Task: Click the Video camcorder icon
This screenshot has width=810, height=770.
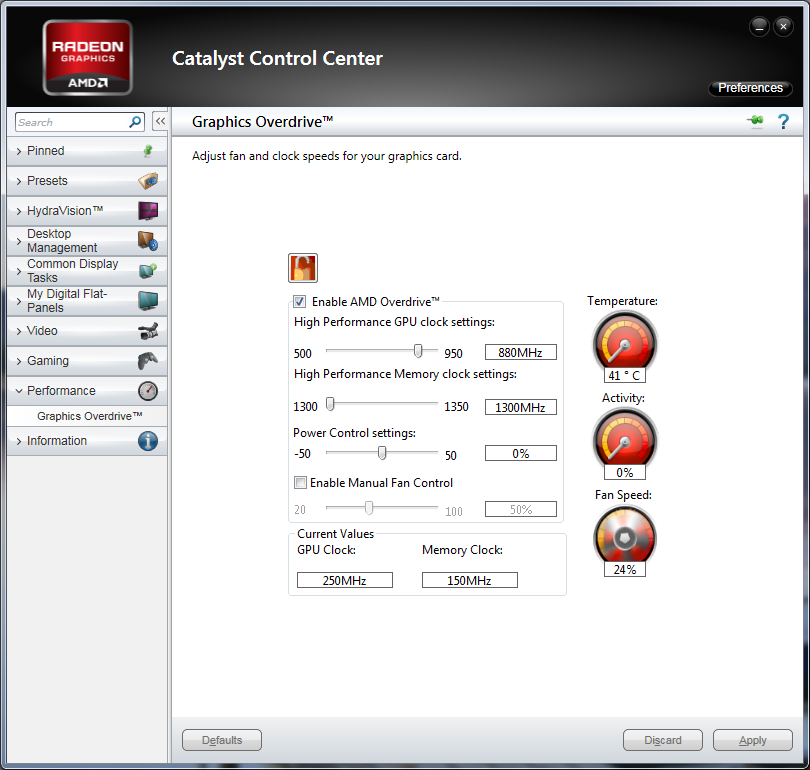Action: click(148, 331)
